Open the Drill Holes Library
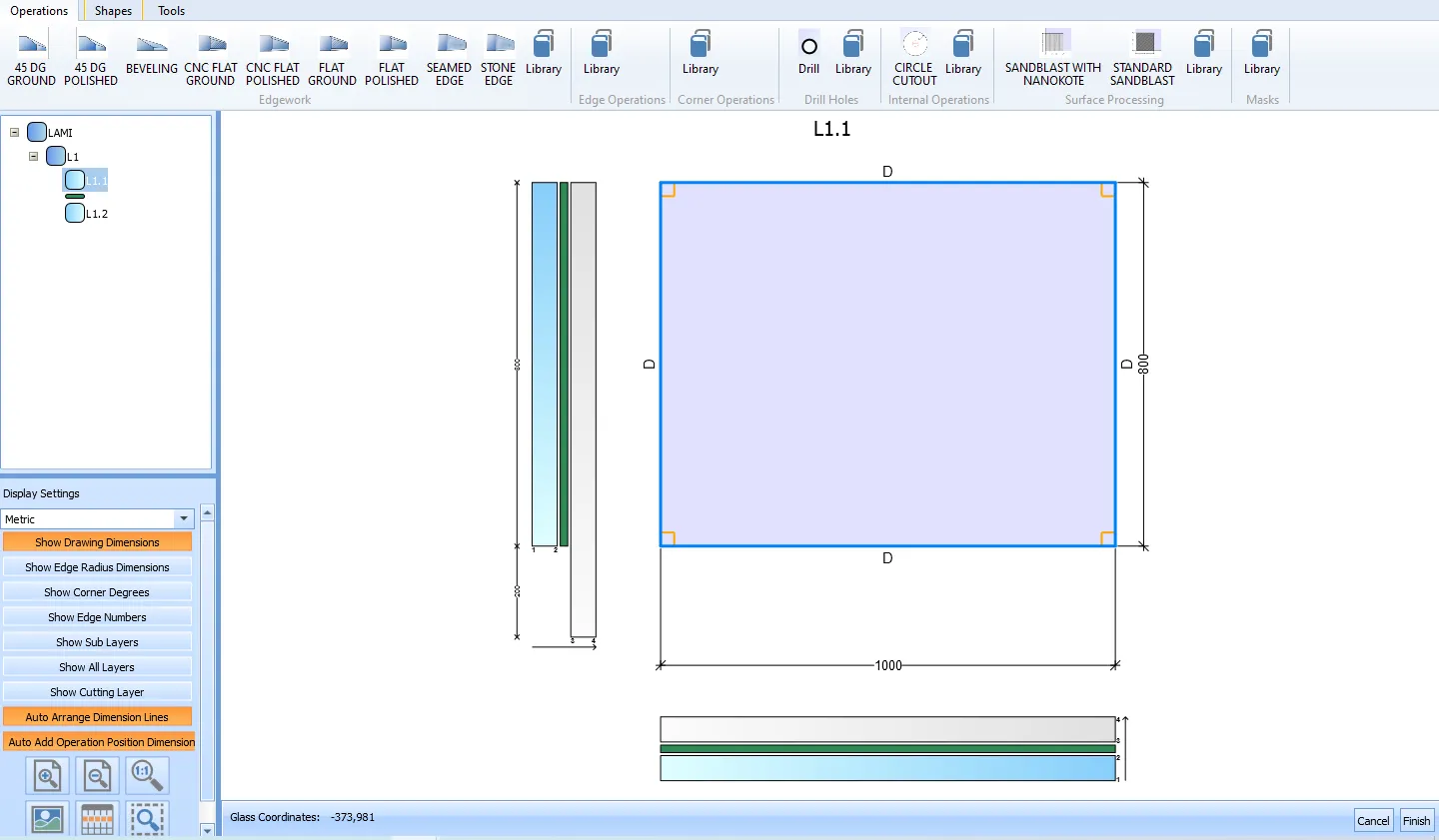The image size is (1439, 840). (x=853, y=54)
